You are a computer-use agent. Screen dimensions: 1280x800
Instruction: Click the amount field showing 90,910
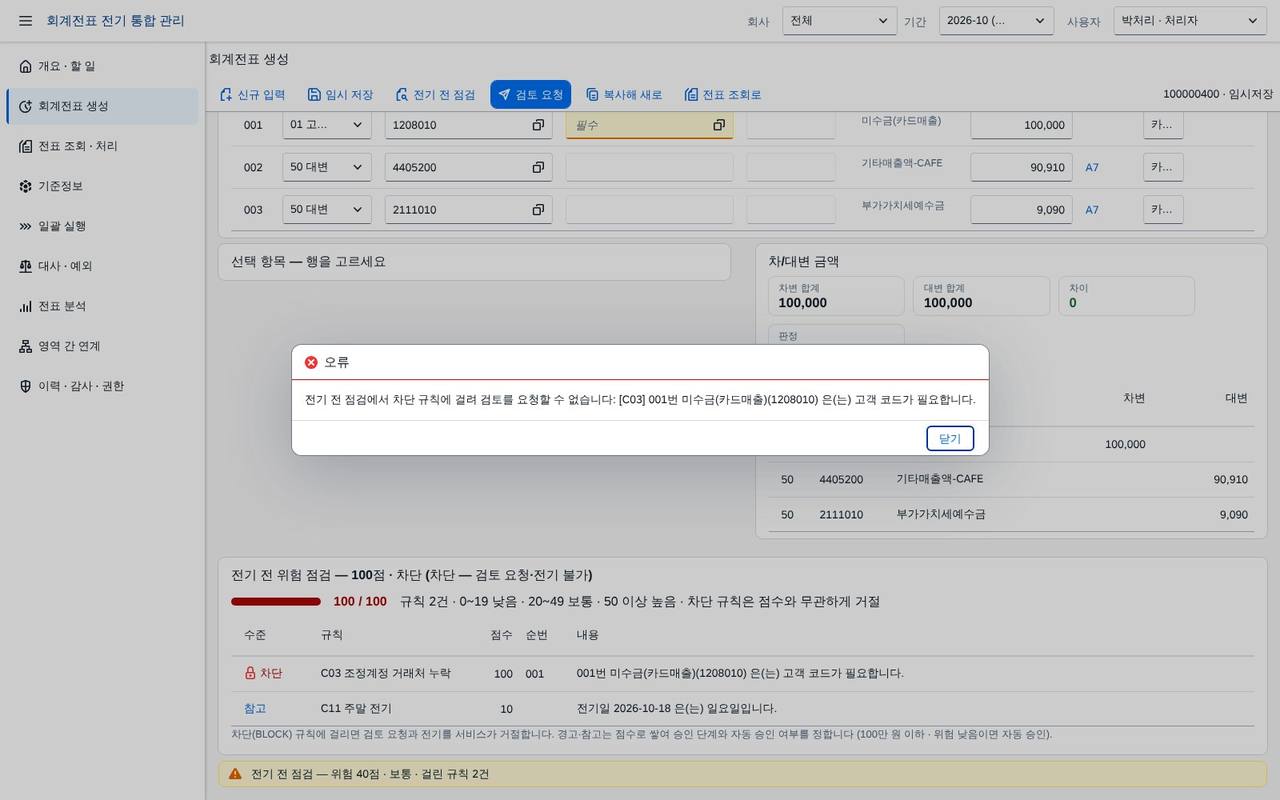pyautogui.click(x=1021, y=167)
